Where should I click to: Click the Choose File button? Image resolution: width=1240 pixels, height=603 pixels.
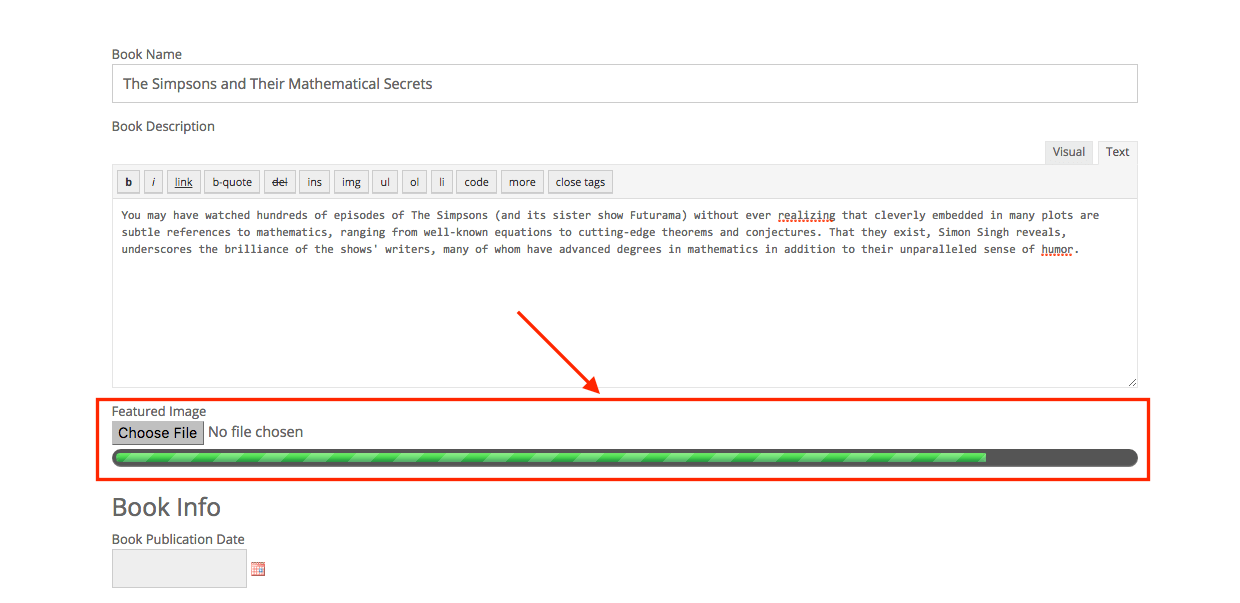point(158,433)
